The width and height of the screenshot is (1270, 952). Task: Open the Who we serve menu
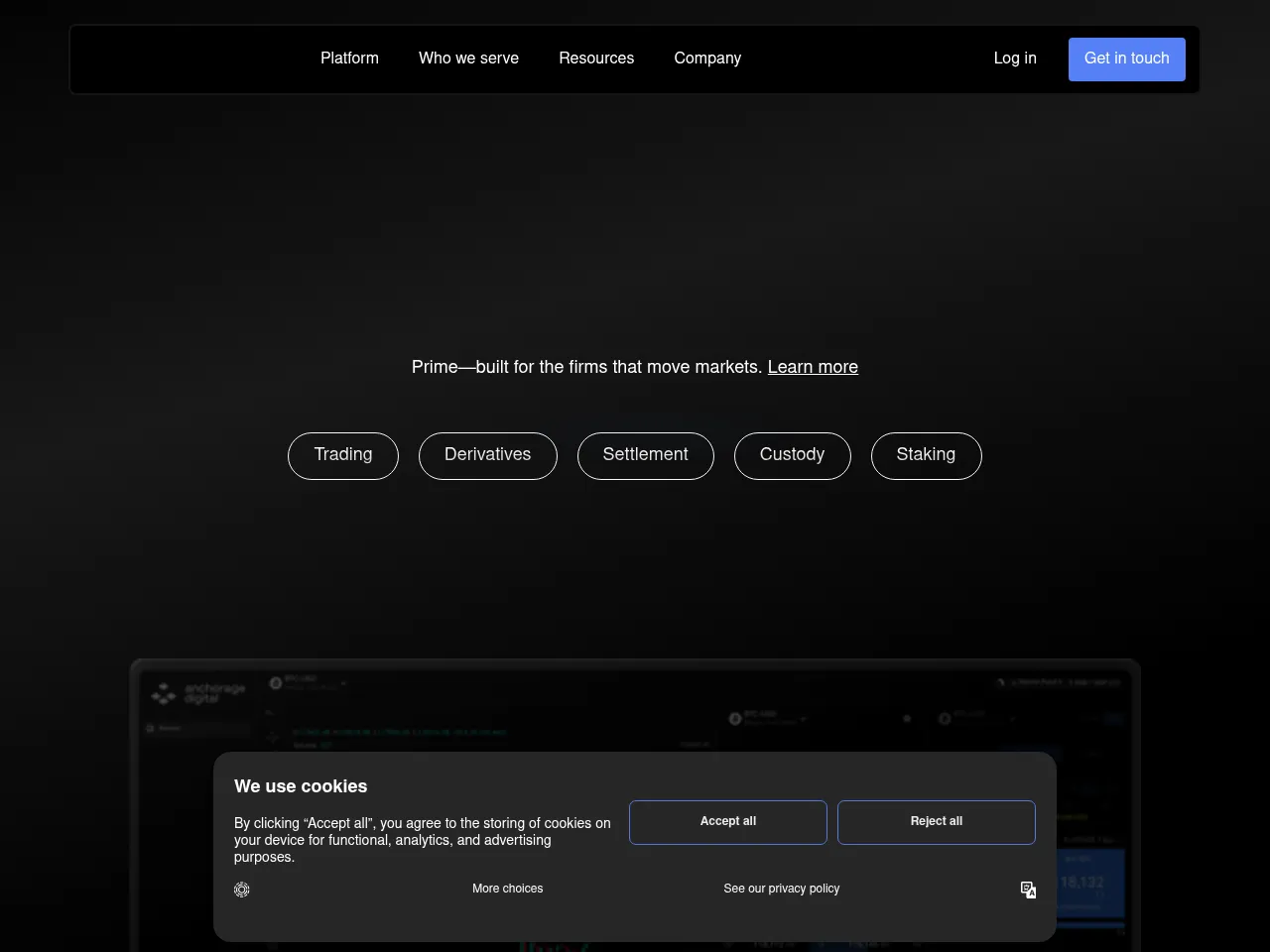pyautogui.click(x=468, y=59)
